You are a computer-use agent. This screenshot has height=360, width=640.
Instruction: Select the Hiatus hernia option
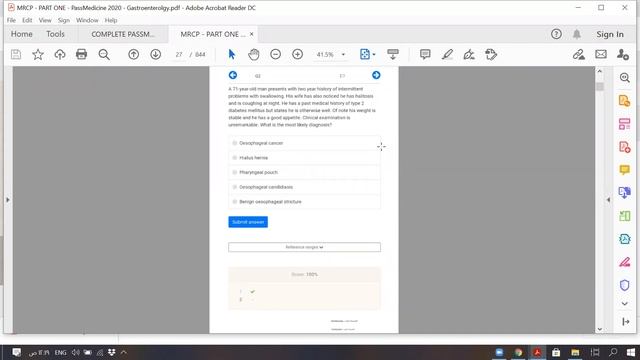click(304, 158)
